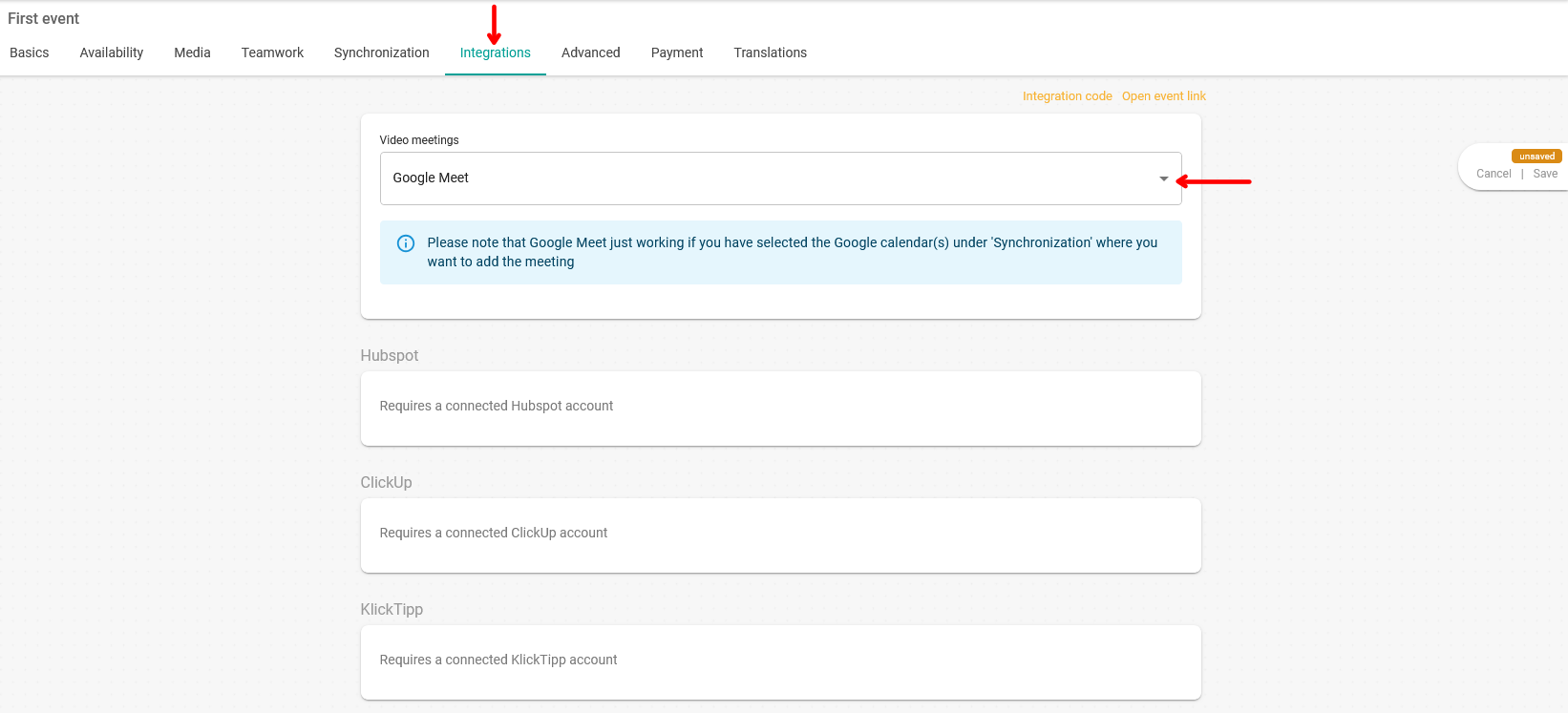Switch to the Payment tab

[x=677, y=52]
